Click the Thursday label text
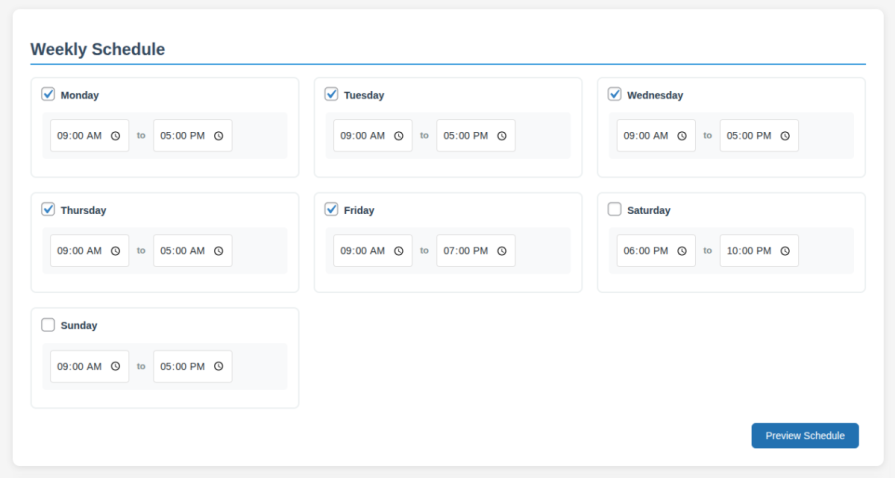Screen dimensions: 895x478 tap(83, 211)
